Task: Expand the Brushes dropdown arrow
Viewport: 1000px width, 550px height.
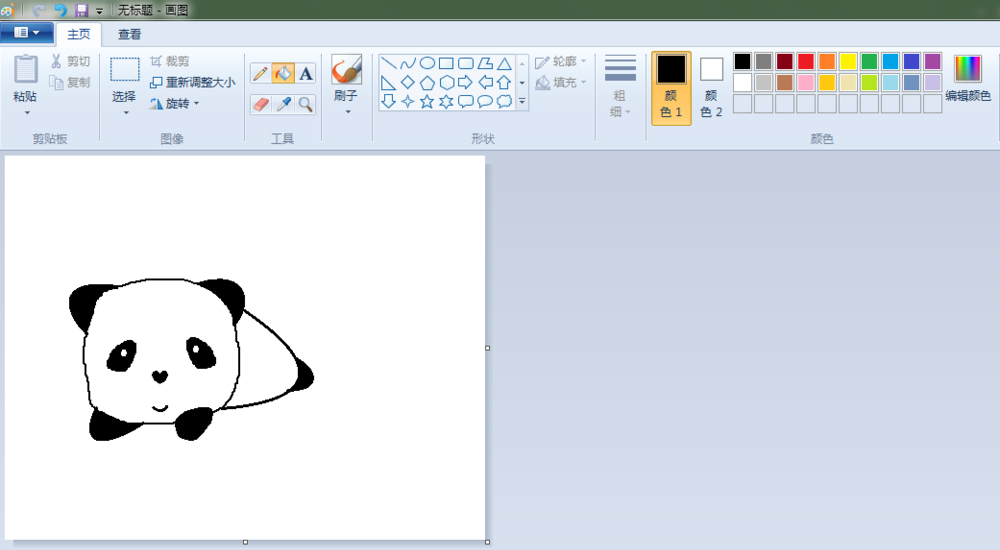Action: click(348, 112)
